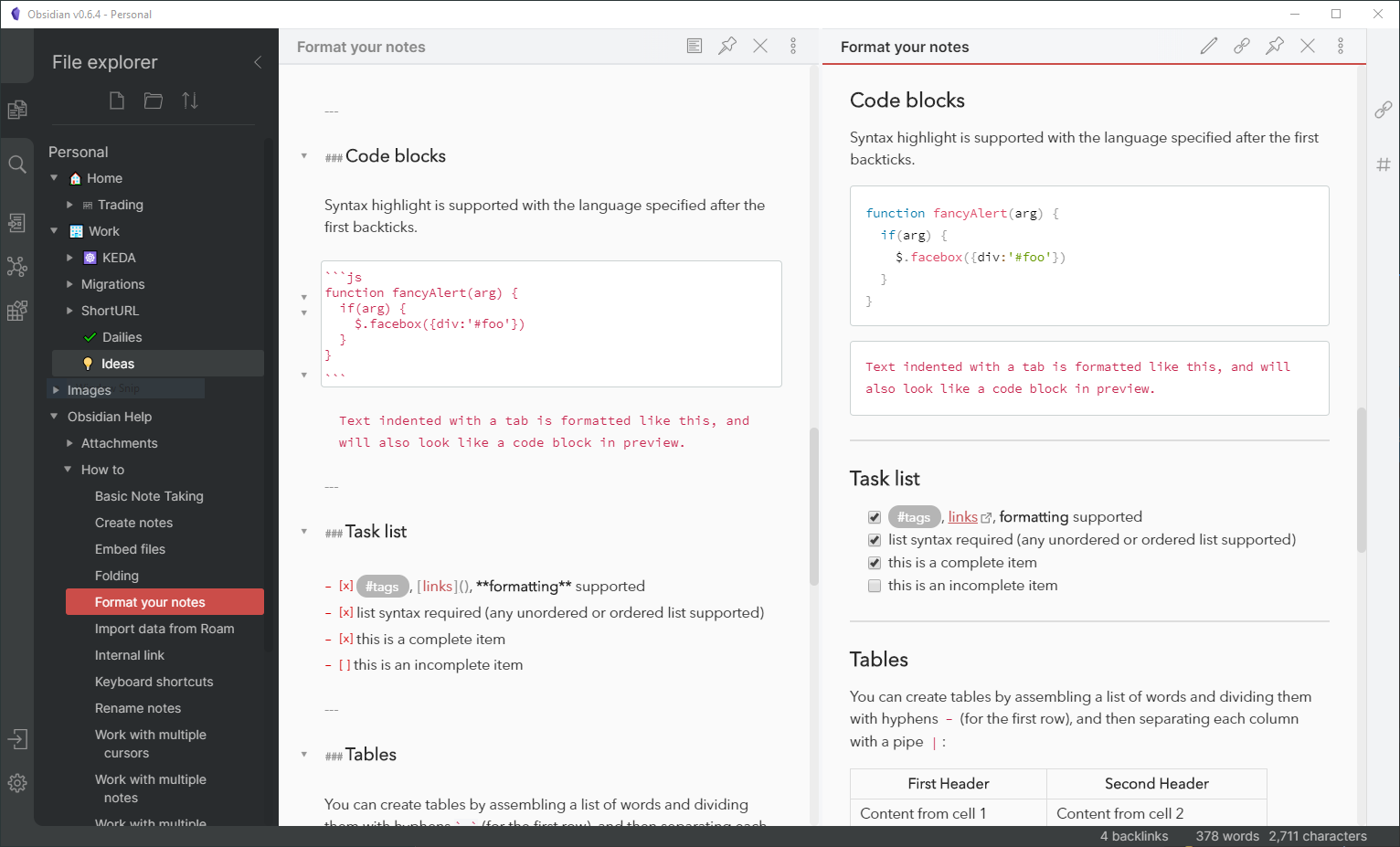
Task: Click the #tags pill in the editor
Action: (x=382, y=587)
